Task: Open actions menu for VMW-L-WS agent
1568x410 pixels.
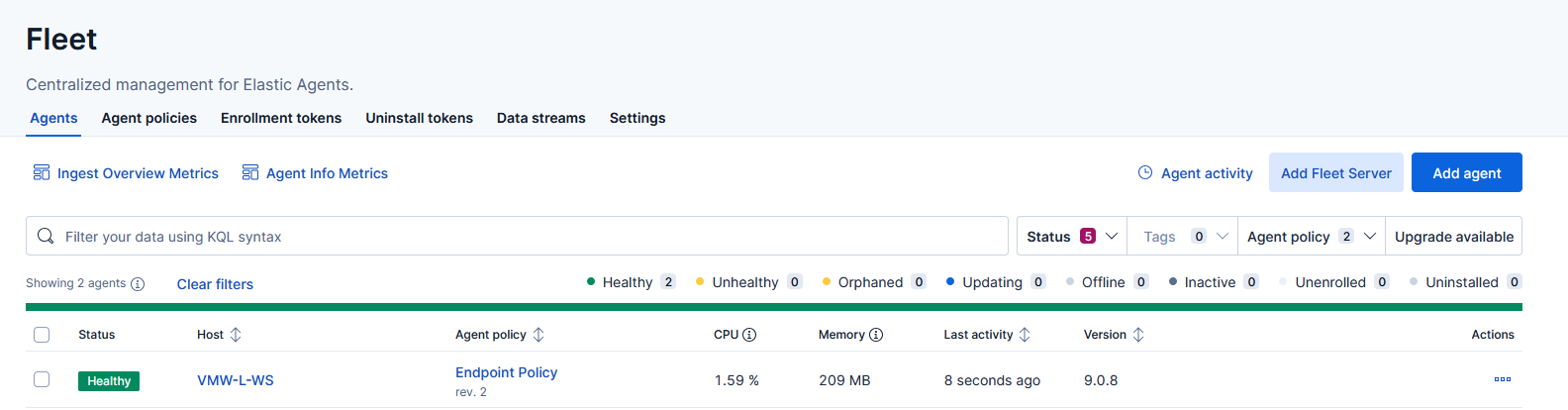Action: click(1502, 380)
